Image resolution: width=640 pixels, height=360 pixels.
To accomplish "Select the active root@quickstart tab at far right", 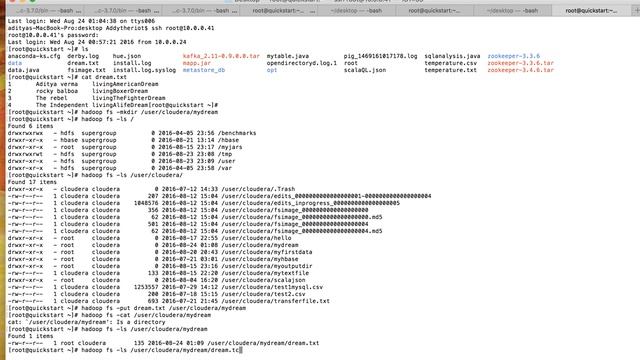I will (x=591, y=11).
